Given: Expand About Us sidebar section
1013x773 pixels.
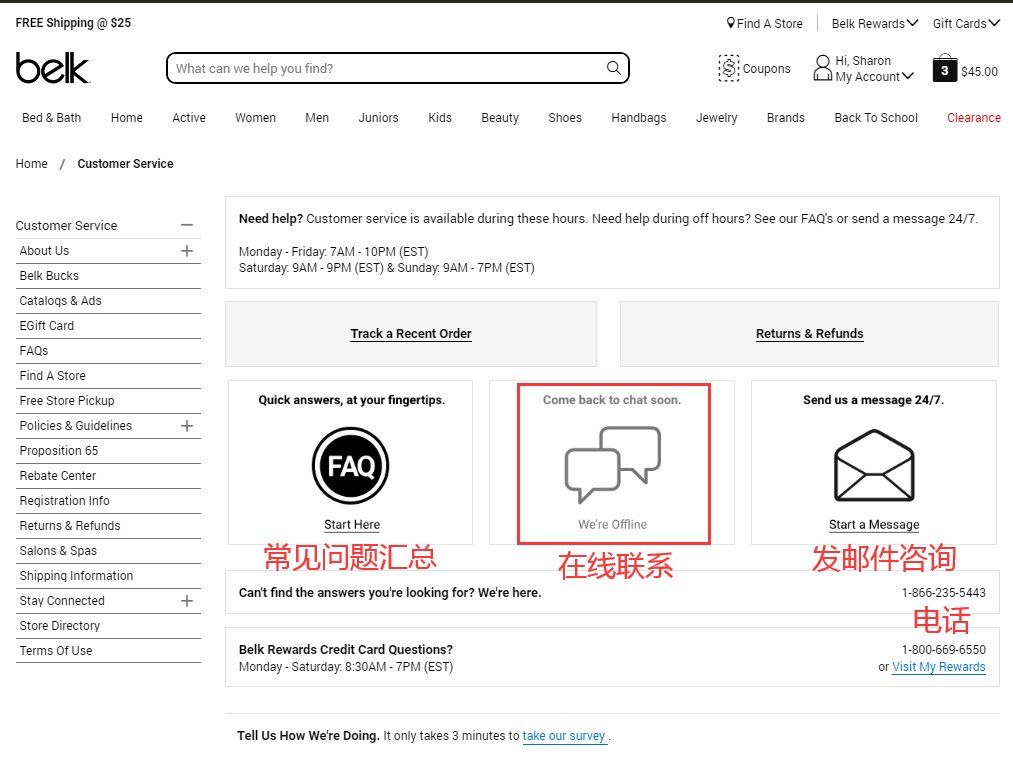Looking at the screenshot, I should [x=187, y=251].
